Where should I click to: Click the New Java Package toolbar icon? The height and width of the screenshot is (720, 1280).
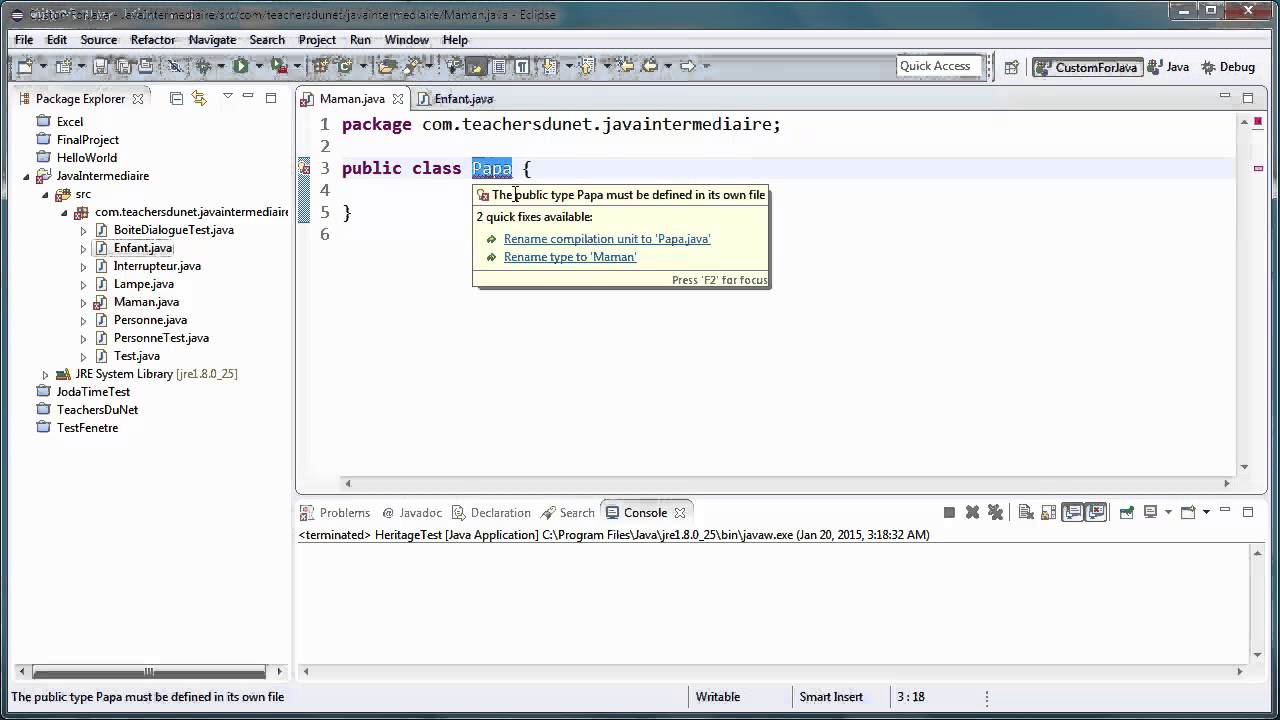[x=320, y=66]
